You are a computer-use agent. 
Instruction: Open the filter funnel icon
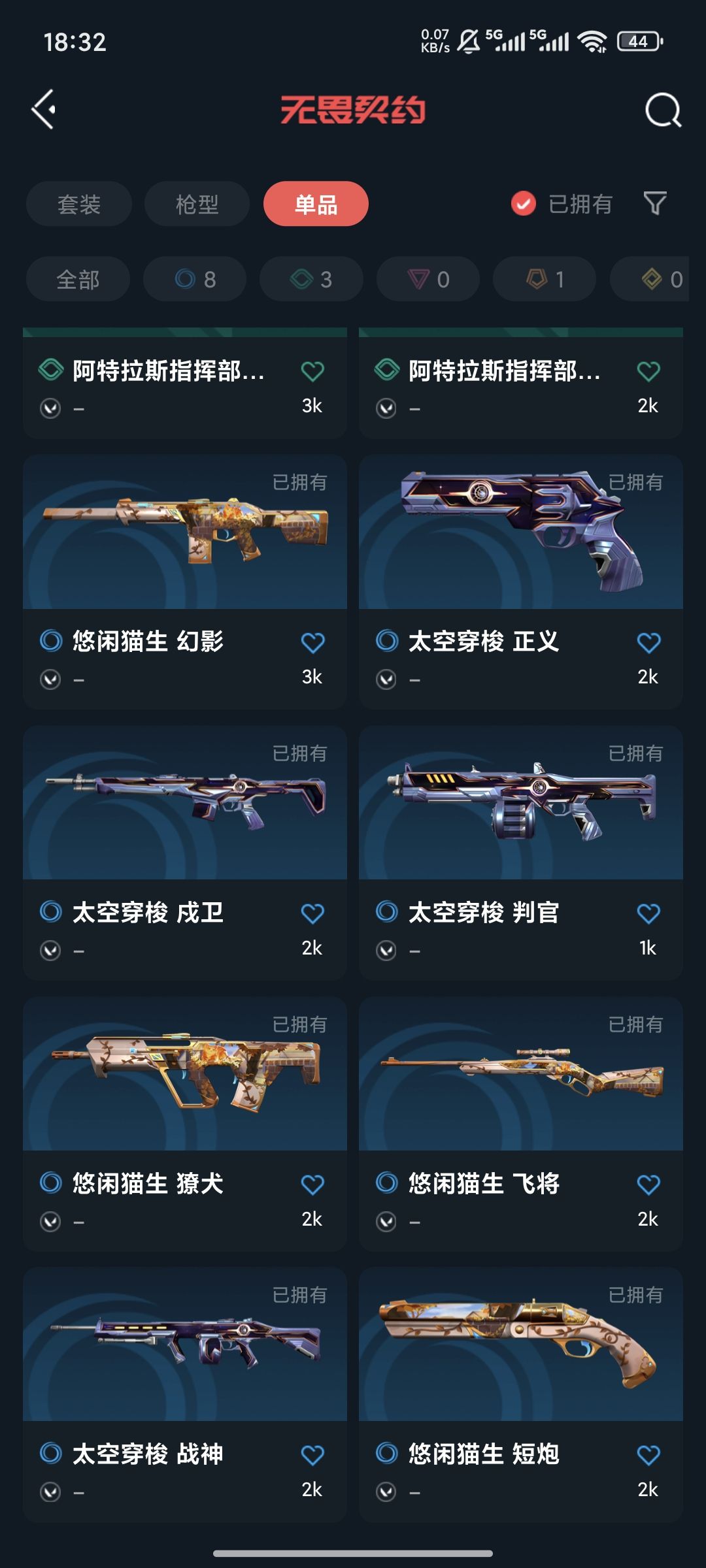click(655, 203)
